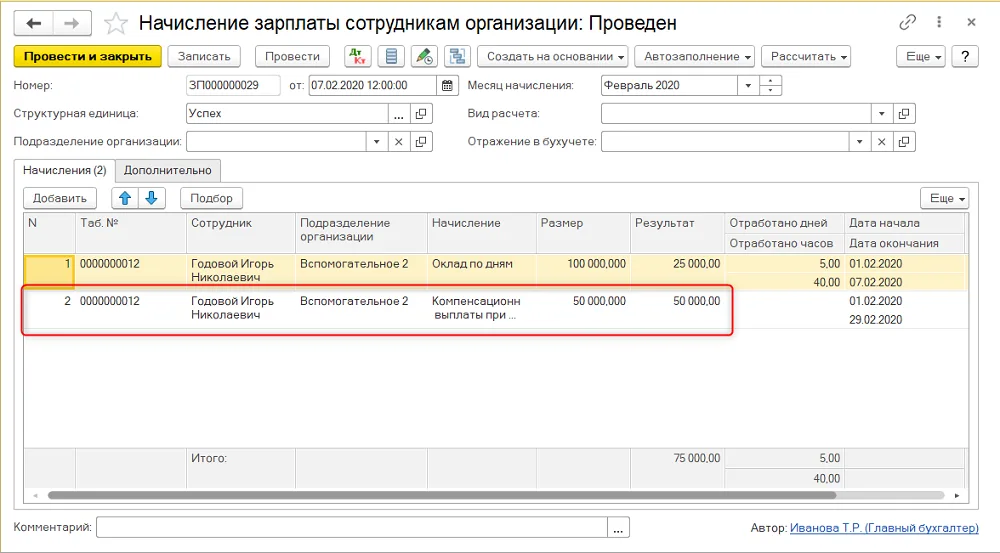This screenshot has width=1000, height=553.
Task: Expand the Подразделение организации dropdown
Action: (x=376, y=142)
